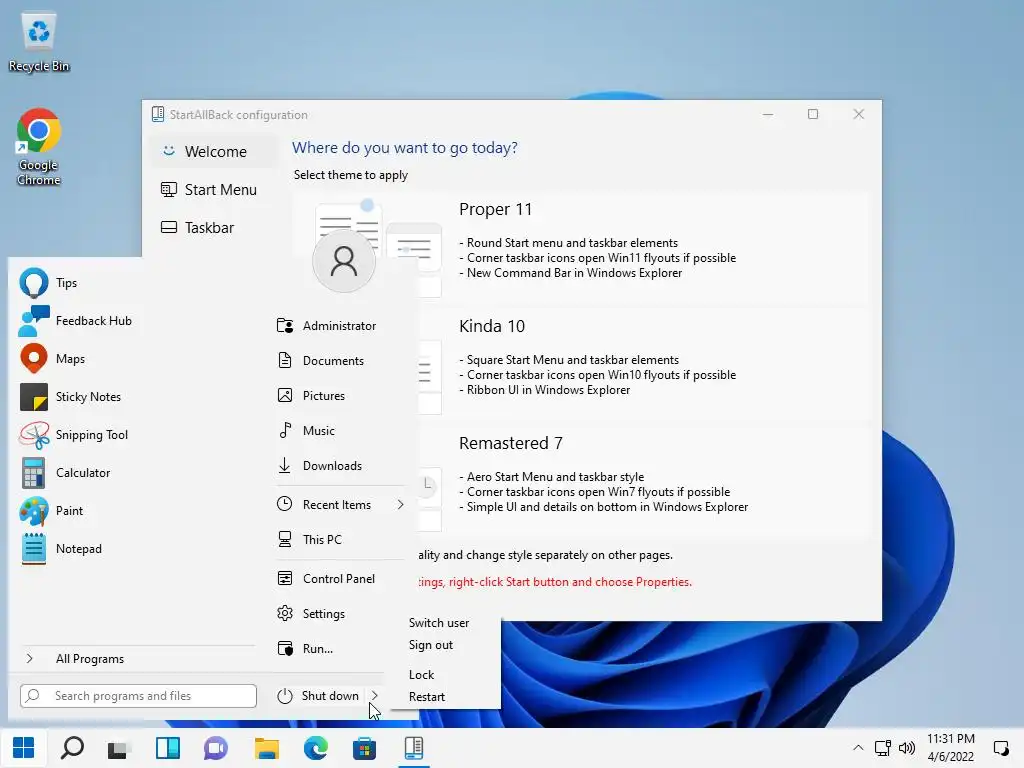Expand the Shut down options arrow
Image resolution: width=1024 pixels, height=768 pixels.
375,696
